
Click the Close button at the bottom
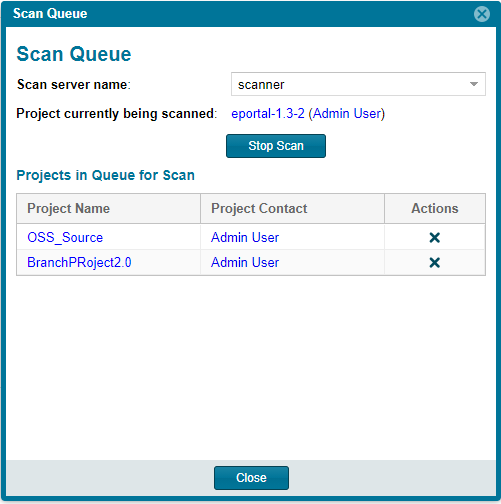(x=251, y=478)
